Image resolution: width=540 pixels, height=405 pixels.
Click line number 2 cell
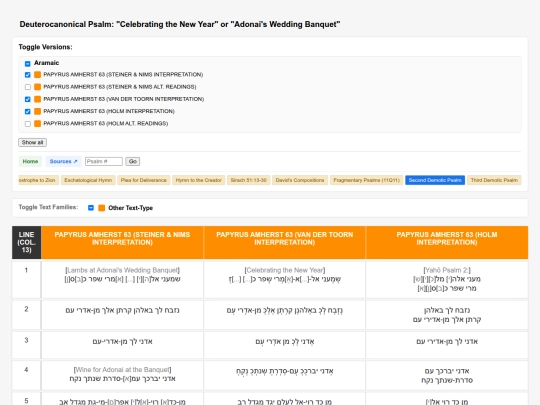(x=27, y=314)
